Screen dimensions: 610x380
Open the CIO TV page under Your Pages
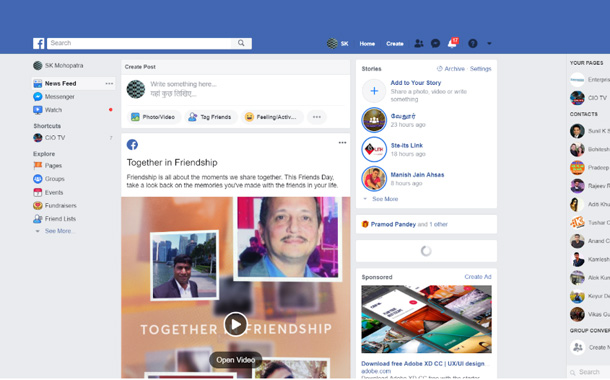[x=590, y=98]
